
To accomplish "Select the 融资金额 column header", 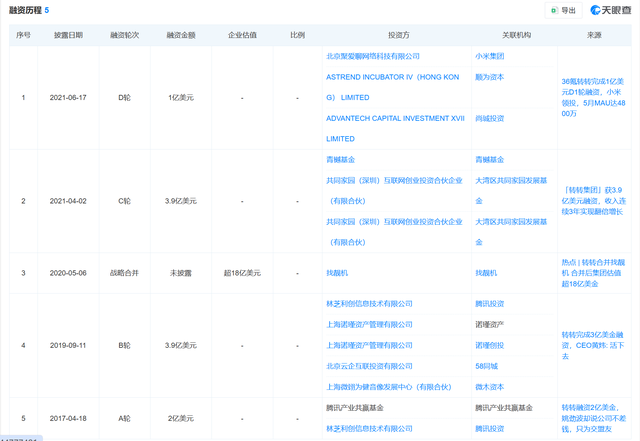I will 181,35.
